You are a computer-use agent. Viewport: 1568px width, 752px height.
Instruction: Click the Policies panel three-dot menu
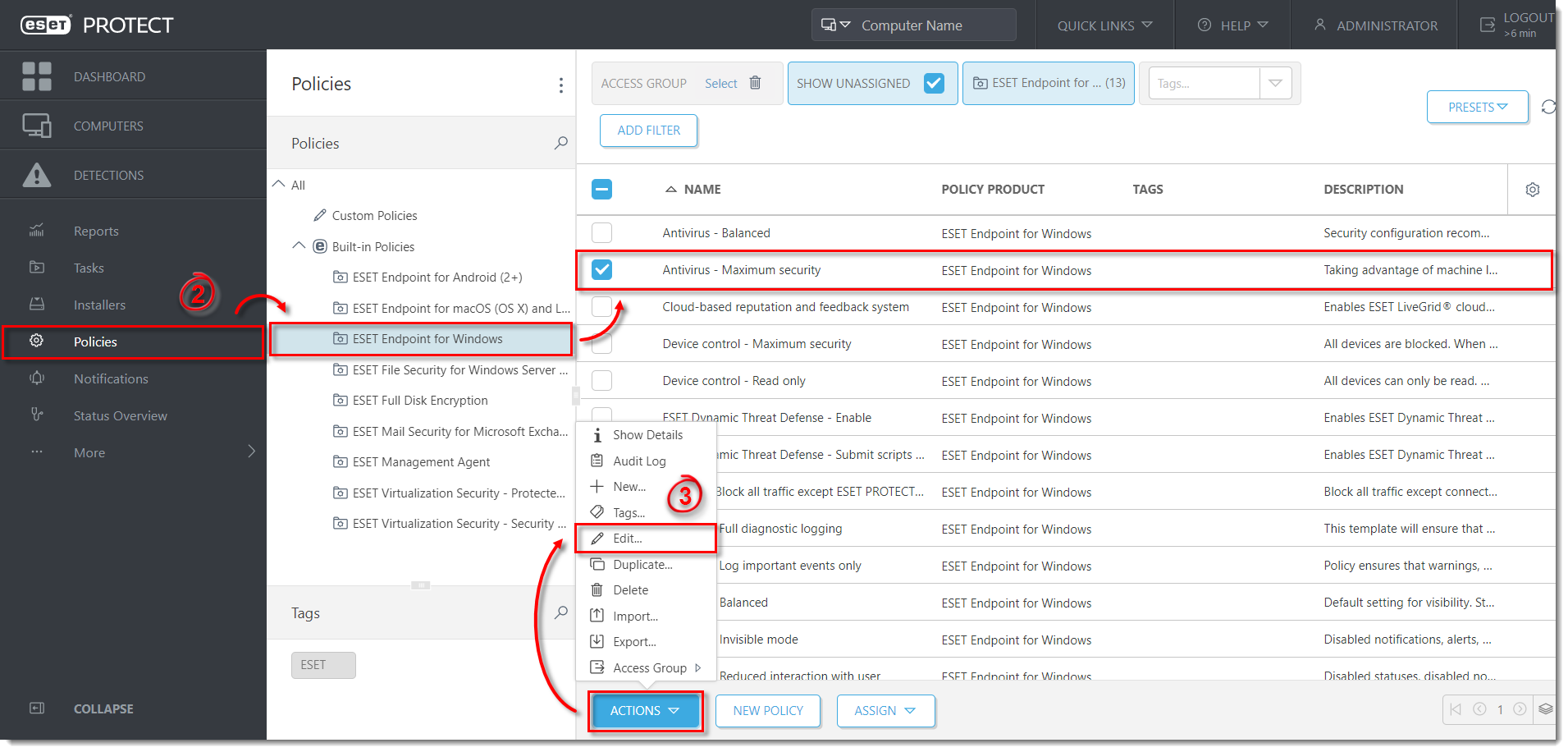tap(560, 85)
